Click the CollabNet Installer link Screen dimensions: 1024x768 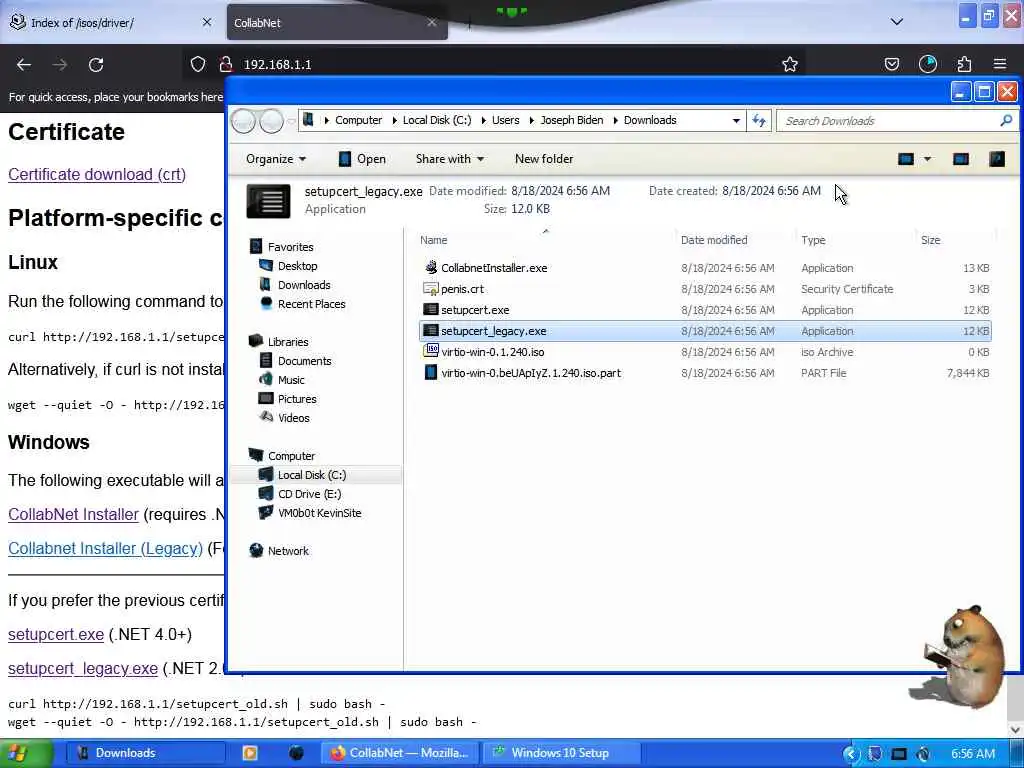pyautogui.click(x=73, y=514)
